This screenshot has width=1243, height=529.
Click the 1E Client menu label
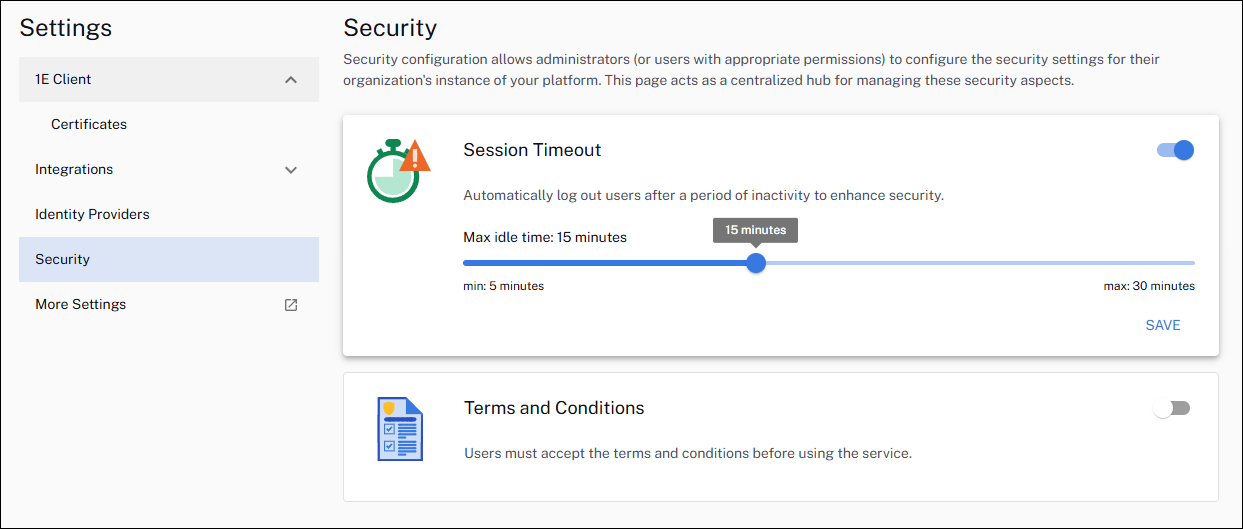tap(63, 80)
